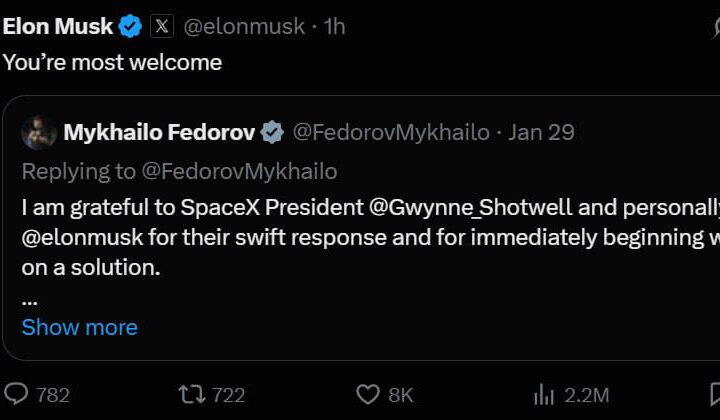Image resolution: width=720 pixels, height=420 pixels.
Task: Click the "You're most welcome" tweet text
Action: pyautogui.click(x=111, y=62)
